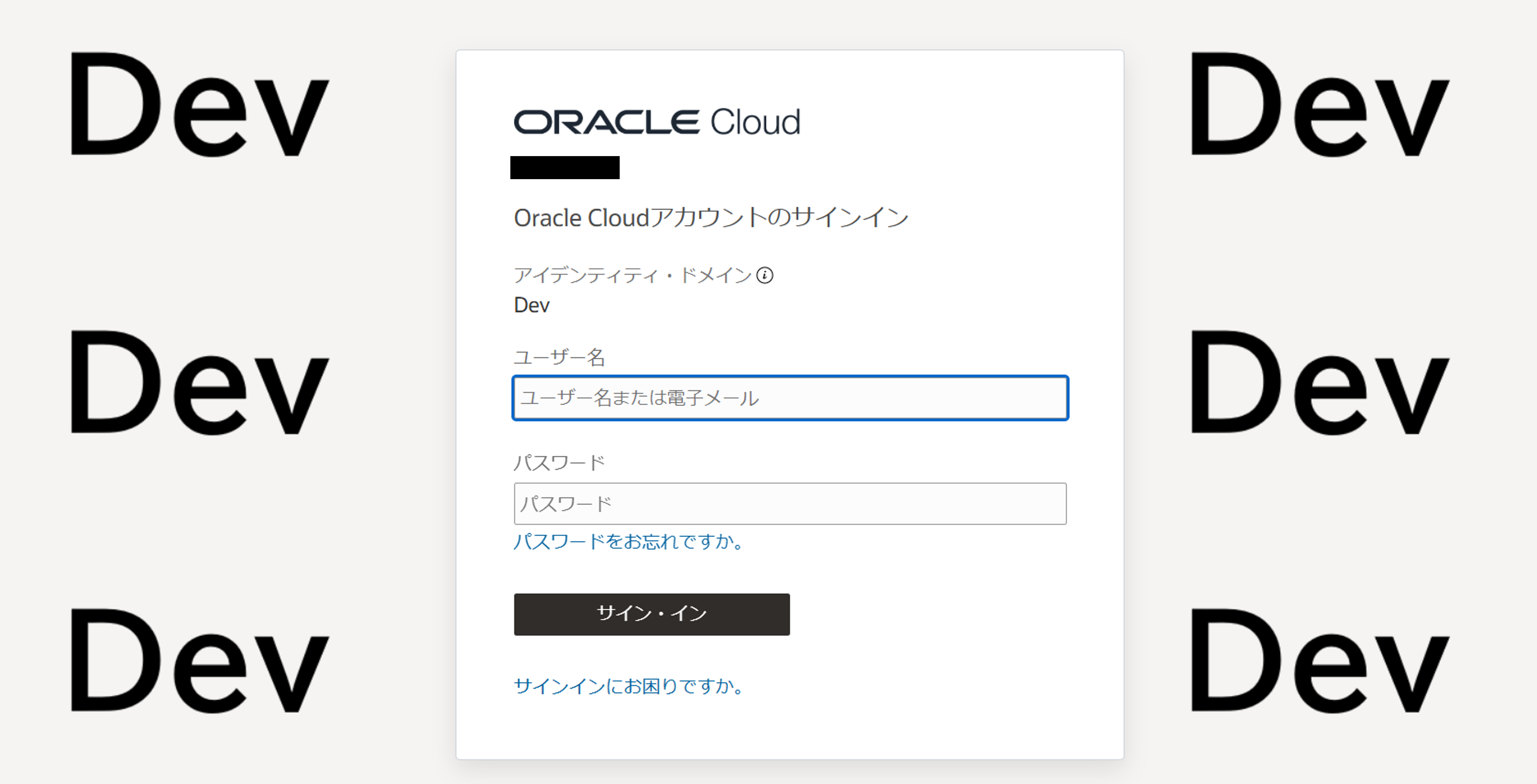Click the サイン・イン sign-in button
The height and width of the screenshot is (784, 1537).
[651, 614]
